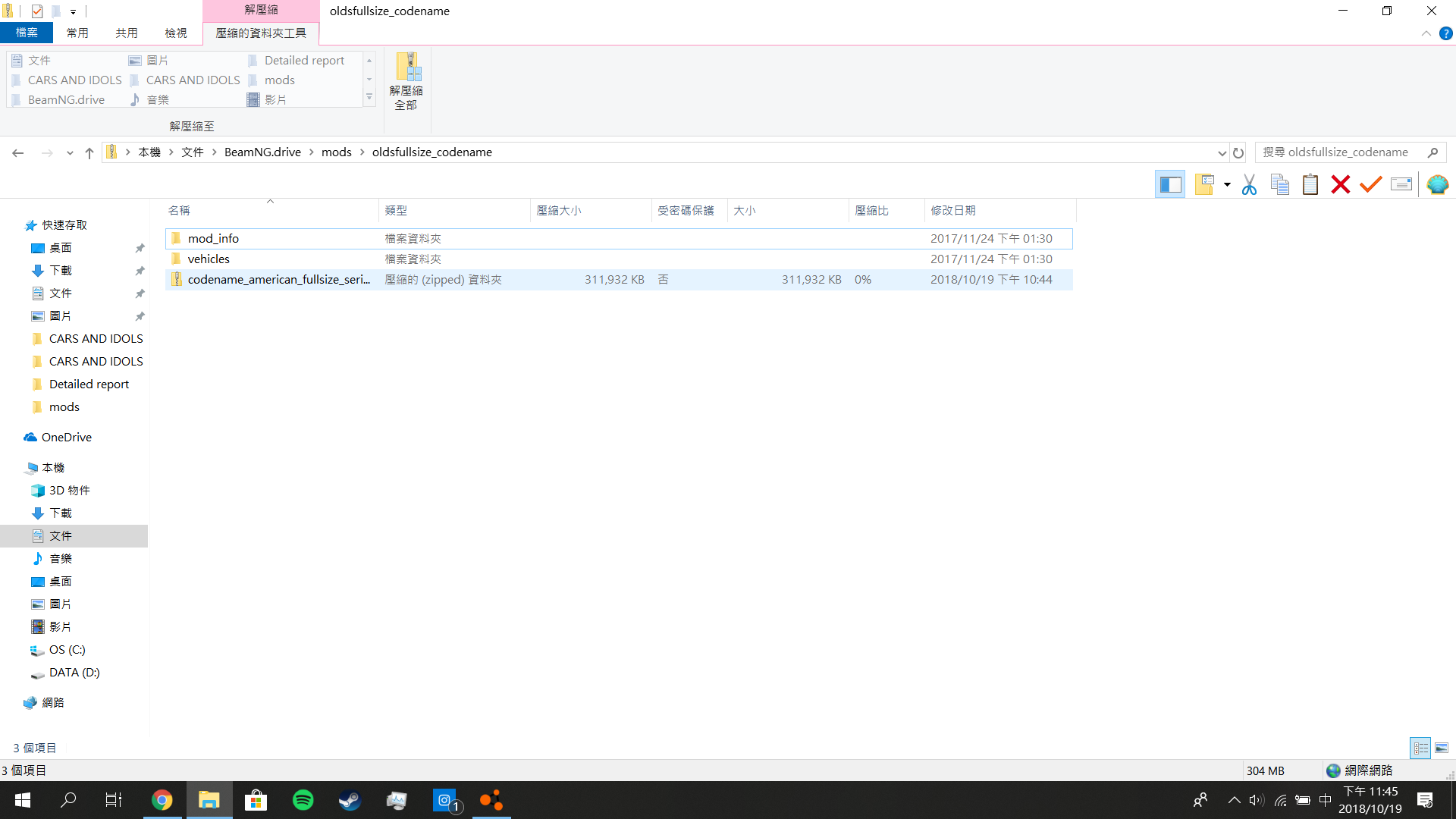Select the codename_american_fullsize zip file
Viewport: 1456px width, 819px height.
(619, 279)
